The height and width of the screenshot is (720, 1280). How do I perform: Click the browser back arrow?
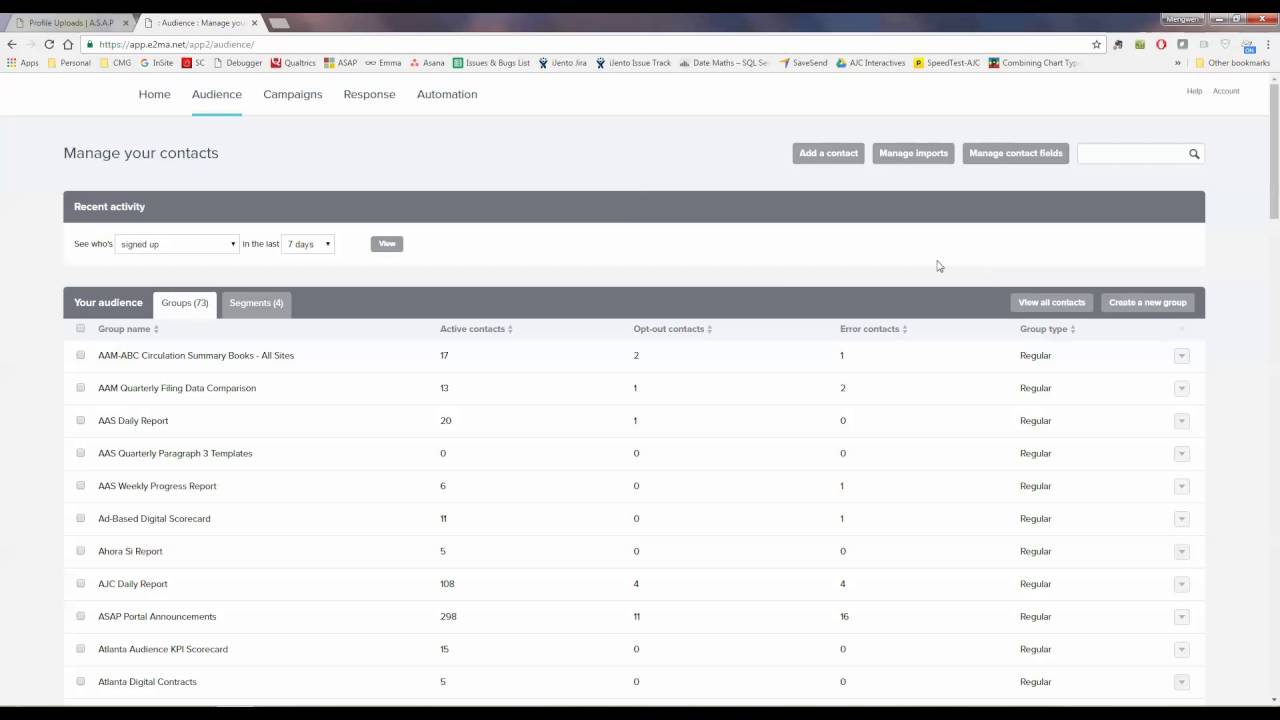[12, 44]
